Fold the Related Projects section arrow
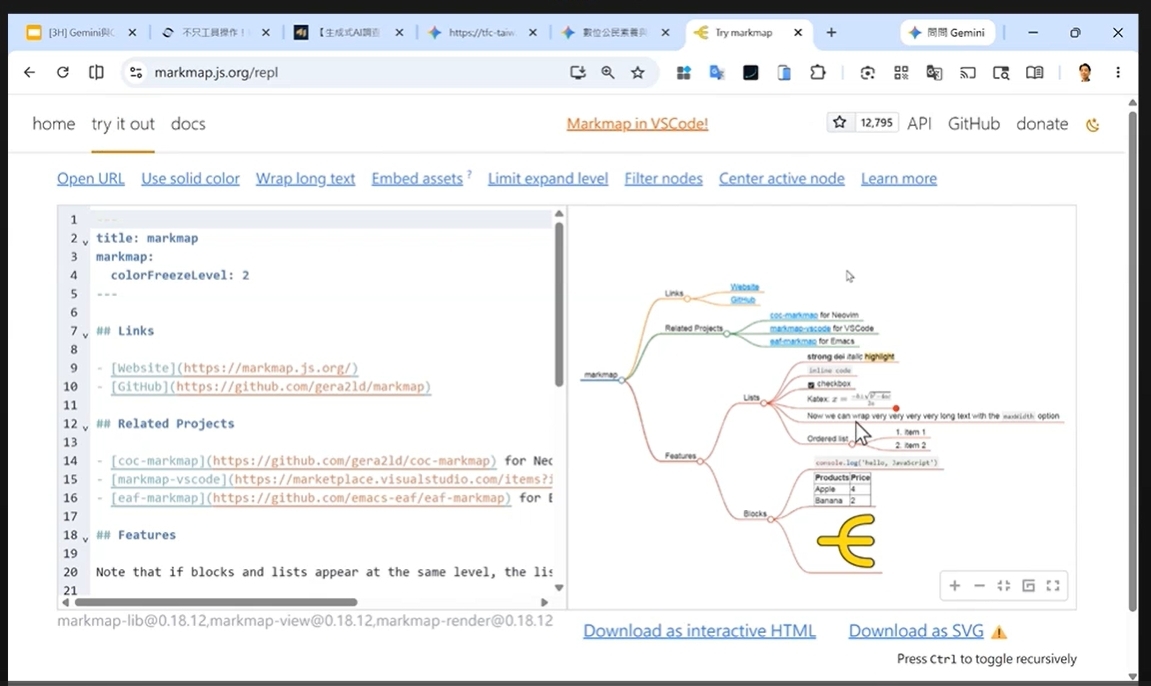Screen dimensions: 1151x686 click(x=85, y=428)
